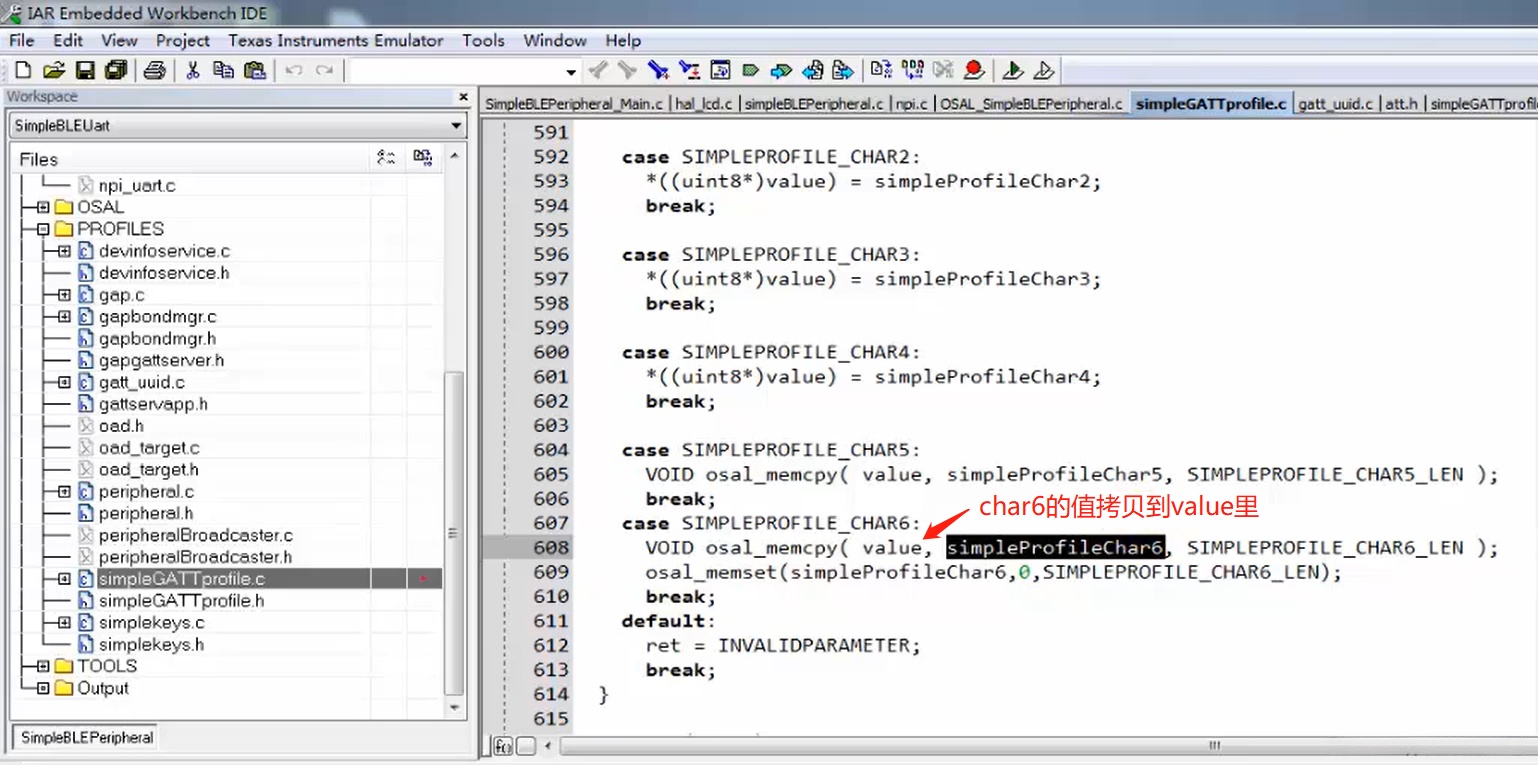Click the Paste clipboard icon
1538x765 pixels.
coord(255,70)
